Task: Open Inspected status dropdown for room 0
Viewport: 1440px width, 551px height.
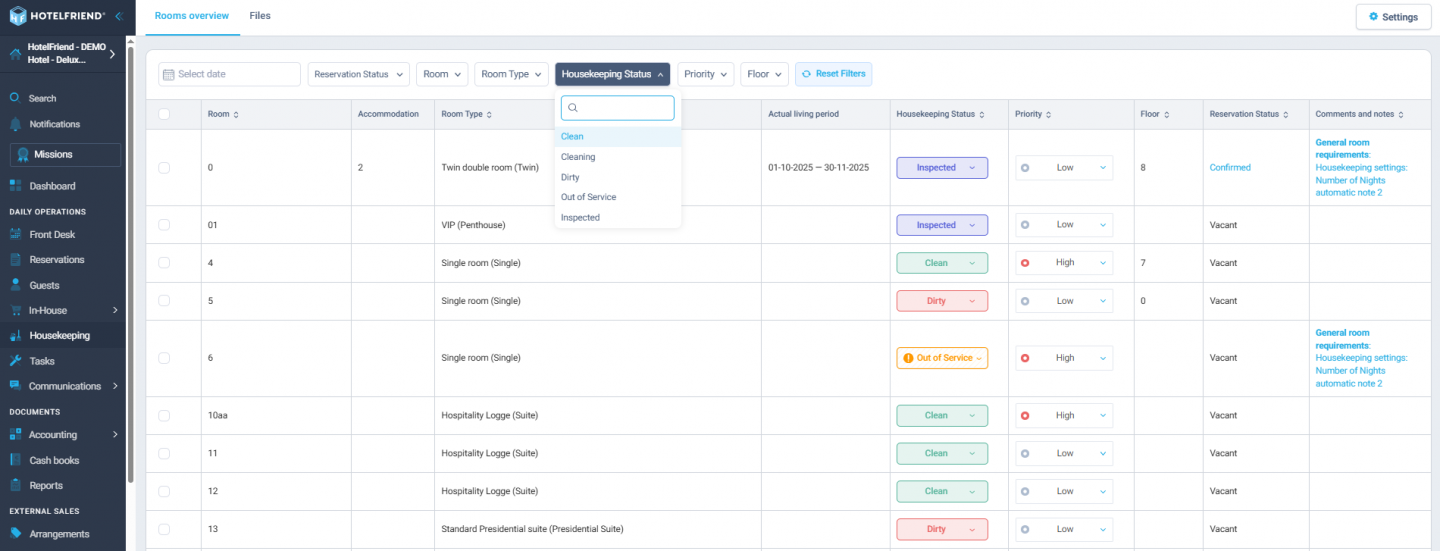Action: point(942,168)
